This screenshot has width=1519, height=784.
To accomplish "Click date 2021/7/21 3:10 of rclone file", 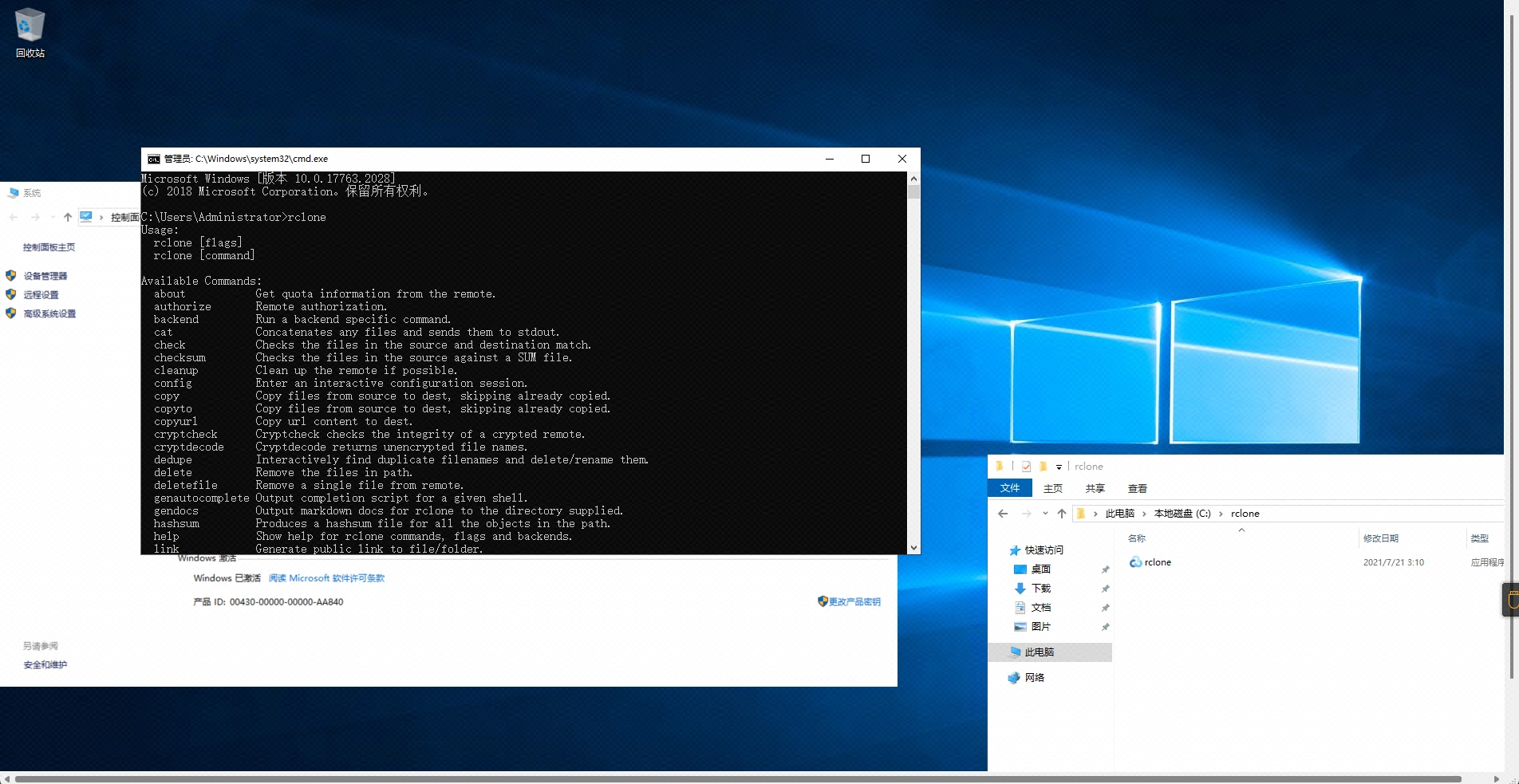I will (1394, 562).
